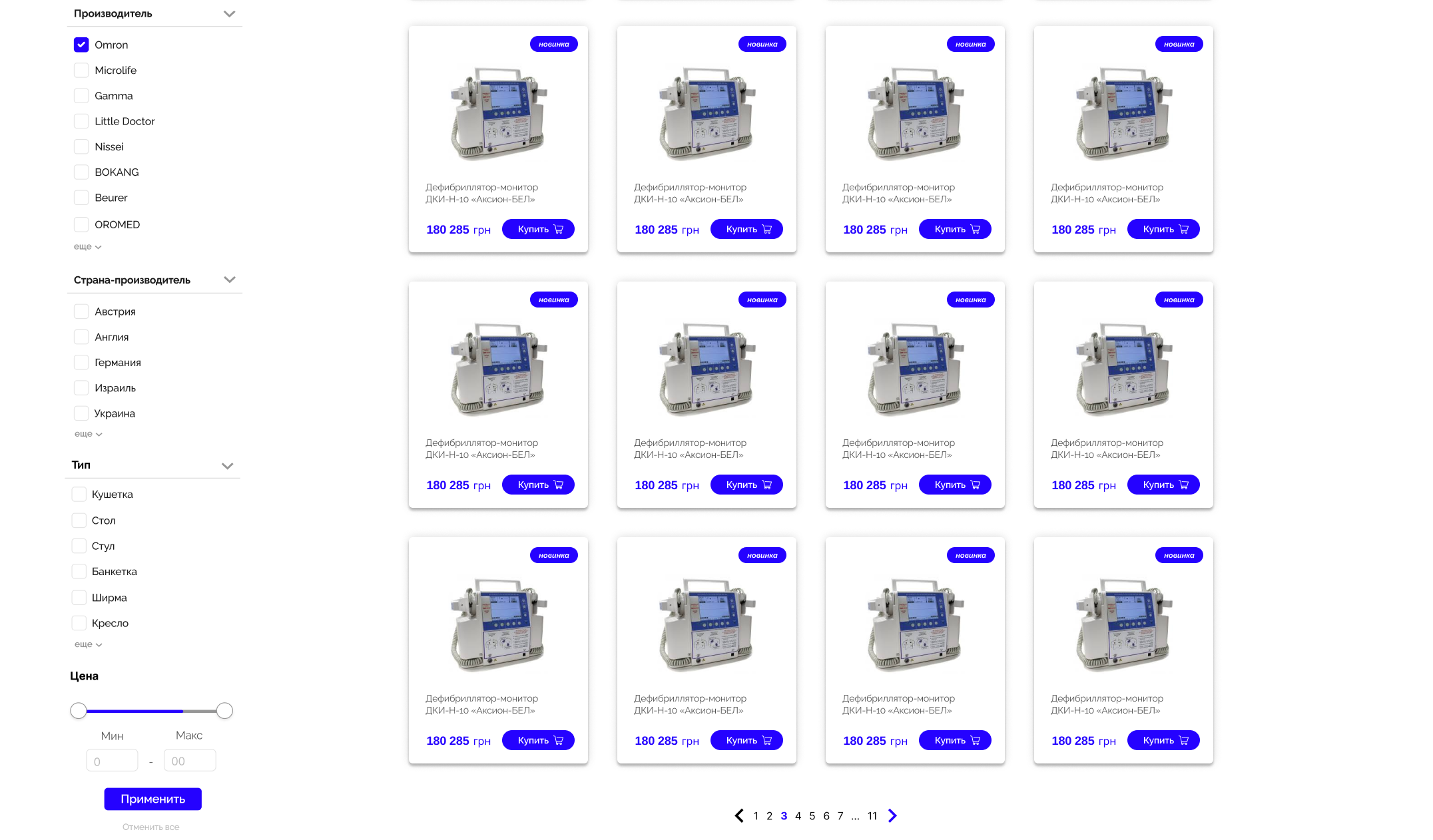
Task: Open fourth bottom-row product title link
Action: click(x=1107, y=704)
